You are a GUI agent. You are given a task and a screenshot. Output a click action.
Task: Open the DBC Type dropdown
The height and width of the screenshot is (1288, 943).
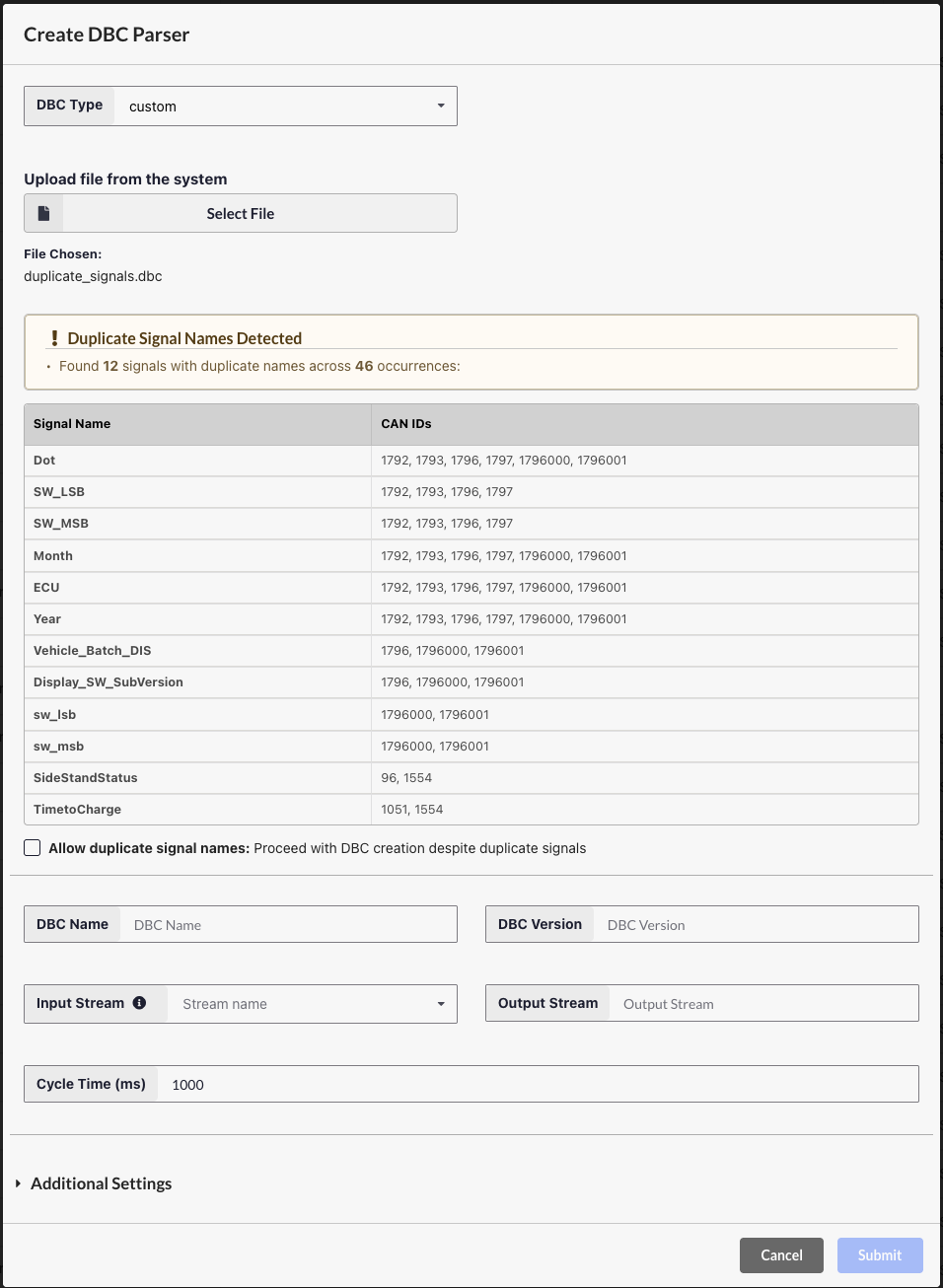click(286, 106)
